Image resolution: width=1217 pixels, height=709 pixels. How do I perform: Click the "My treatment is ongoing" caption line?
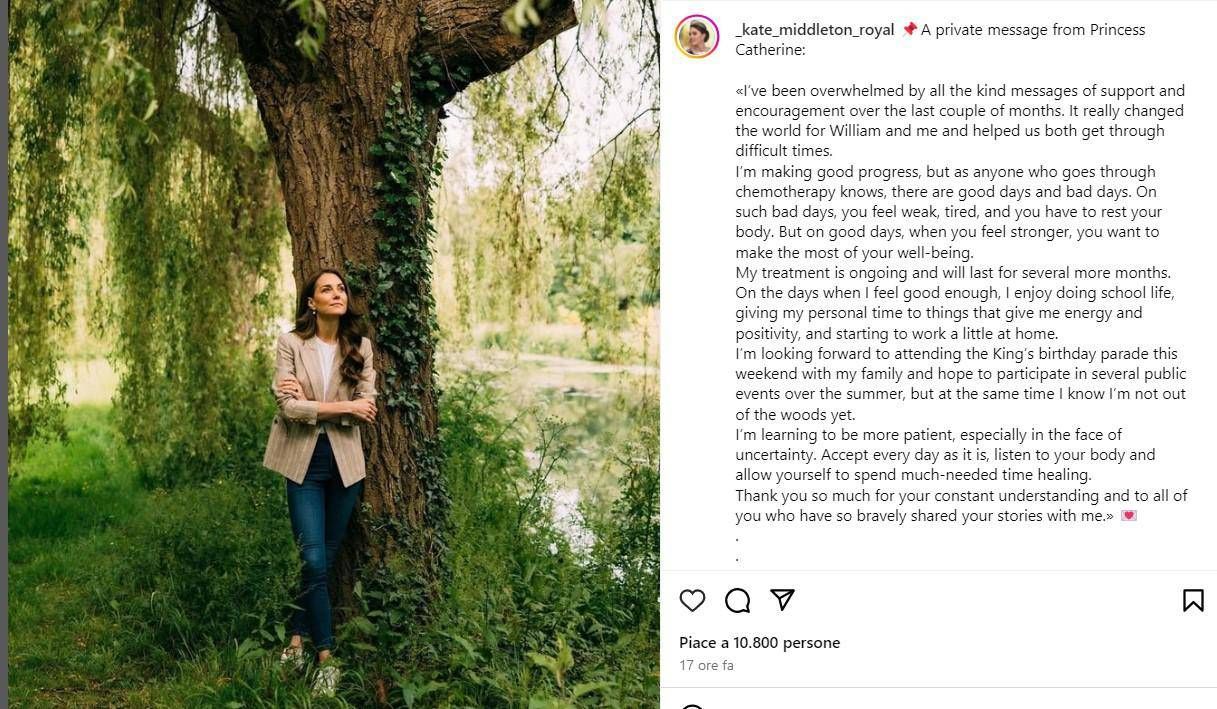click(x=952, y=273)
